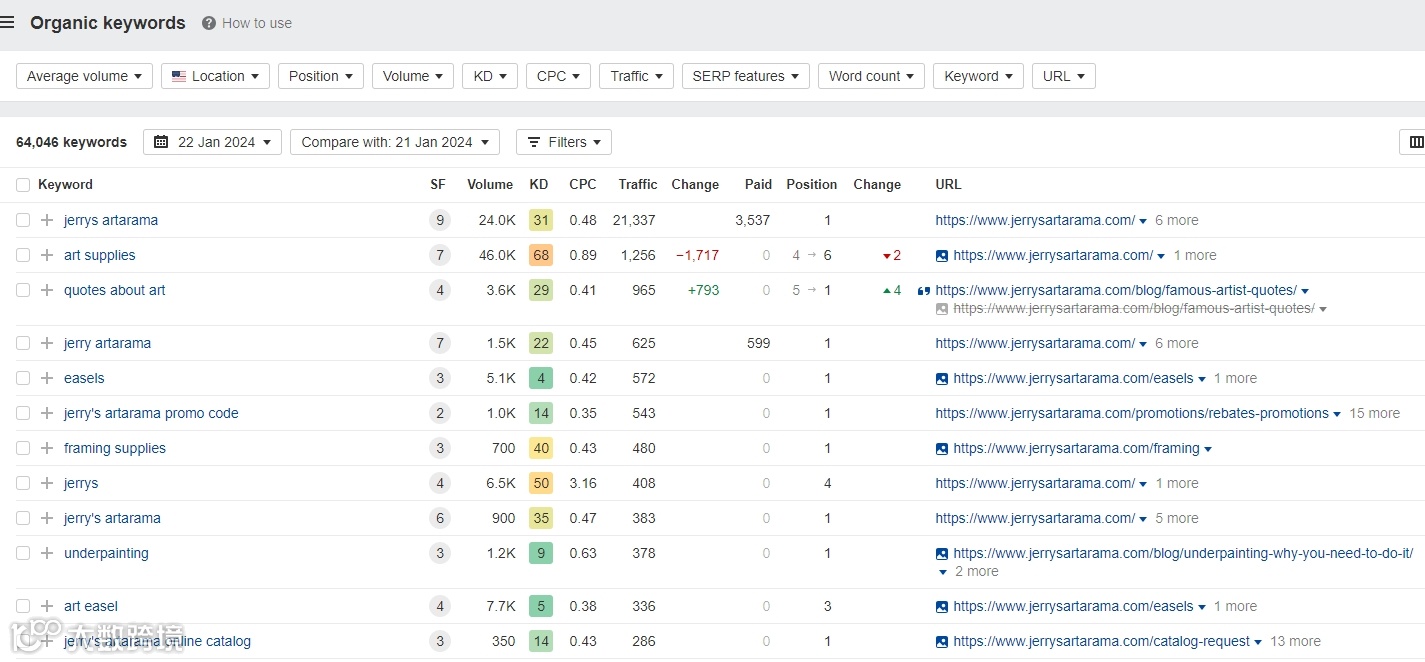Expand jerrys artarama row with plus icon

[x=47, y=220]
